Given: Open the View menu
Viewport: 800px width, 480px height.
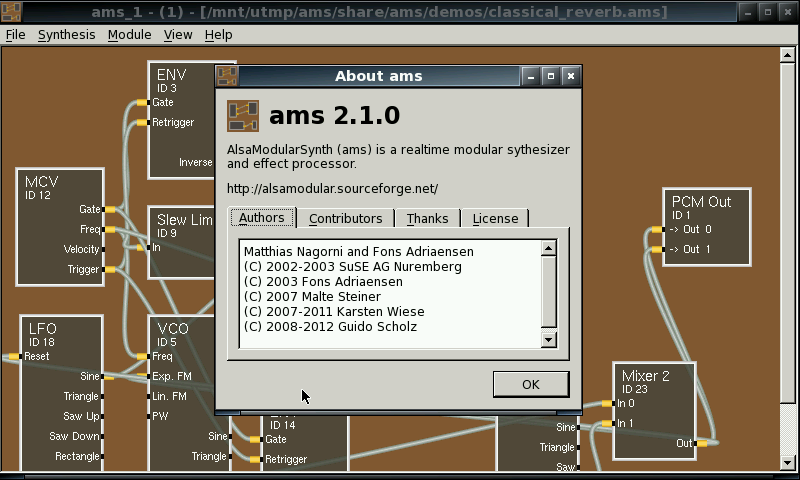Looking at the screenshot, I should point(178,35).
